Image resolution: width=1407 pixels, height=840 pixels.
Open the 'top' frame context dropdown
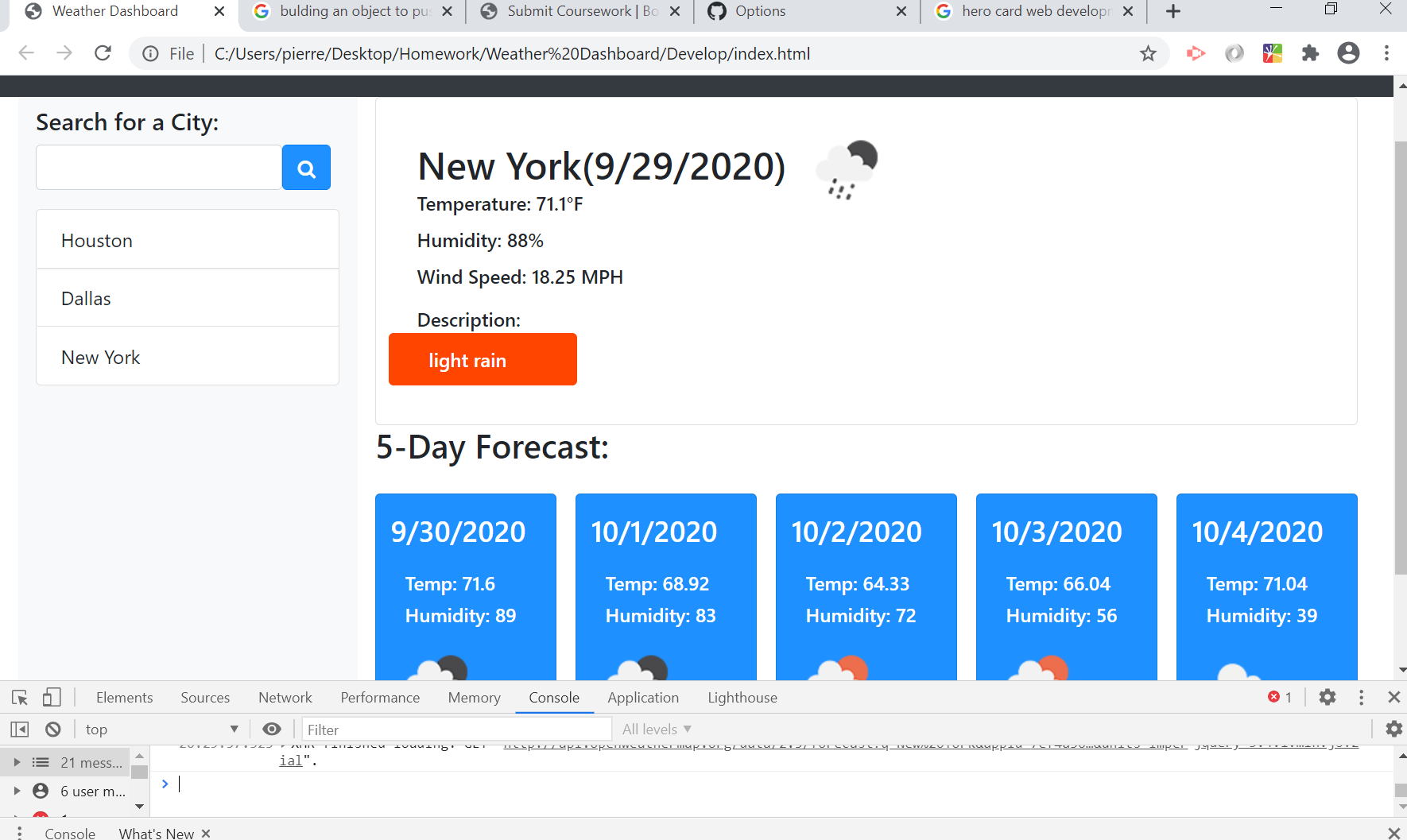coord(159,729)
